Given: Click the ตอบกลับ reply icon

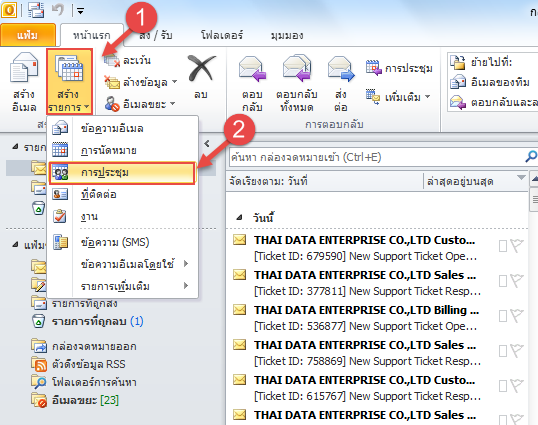Looking at the screenshot, I should pos(252,69).
